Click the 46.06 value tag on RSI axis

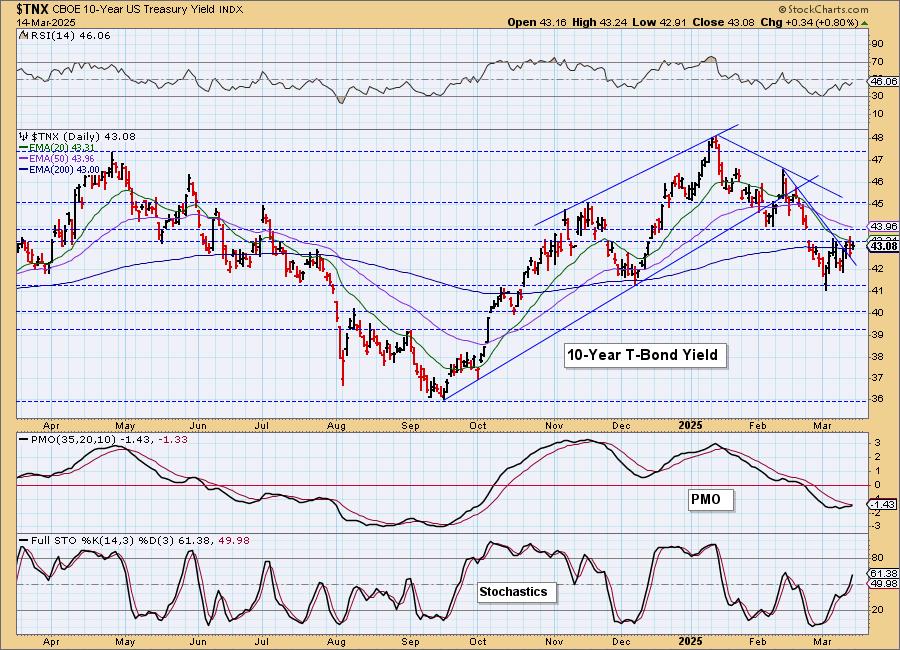884,82
